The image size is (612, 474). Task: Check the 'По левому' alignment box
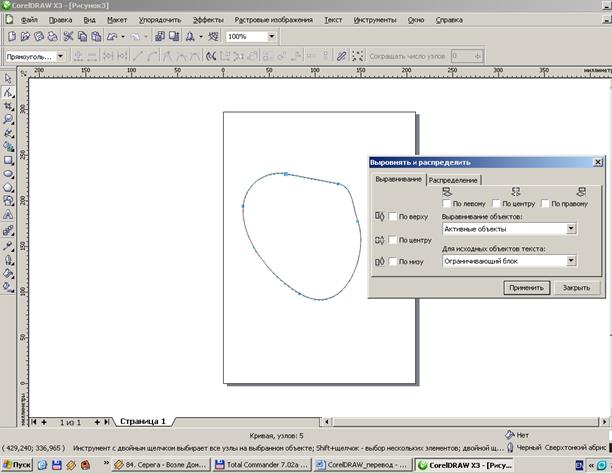click(447, 203)
